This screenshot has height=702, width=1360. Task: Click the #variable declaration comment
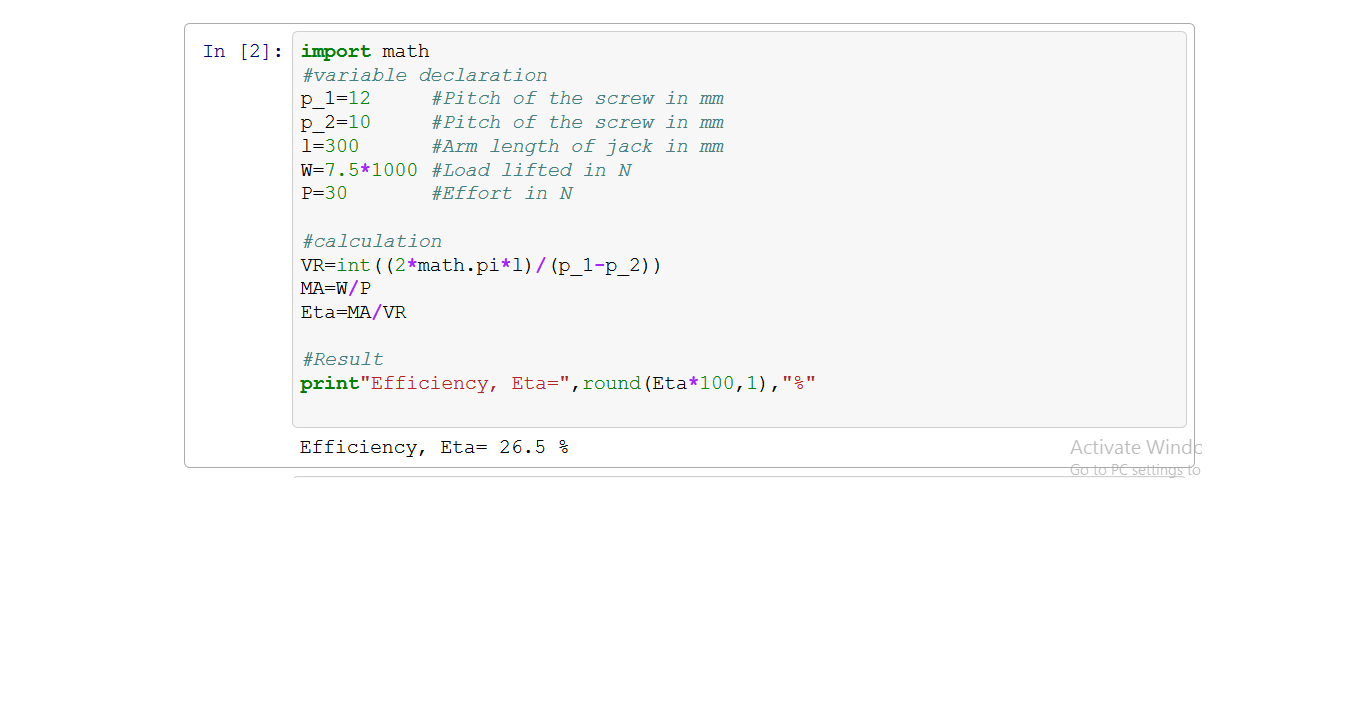424,75
